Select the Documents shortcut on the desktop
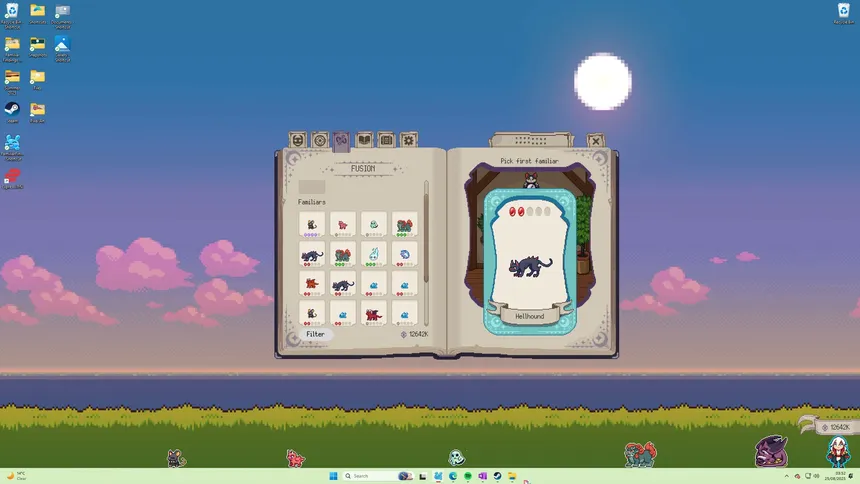The width and height of the screenshot is (860, 484). click(x=63, y=15)
